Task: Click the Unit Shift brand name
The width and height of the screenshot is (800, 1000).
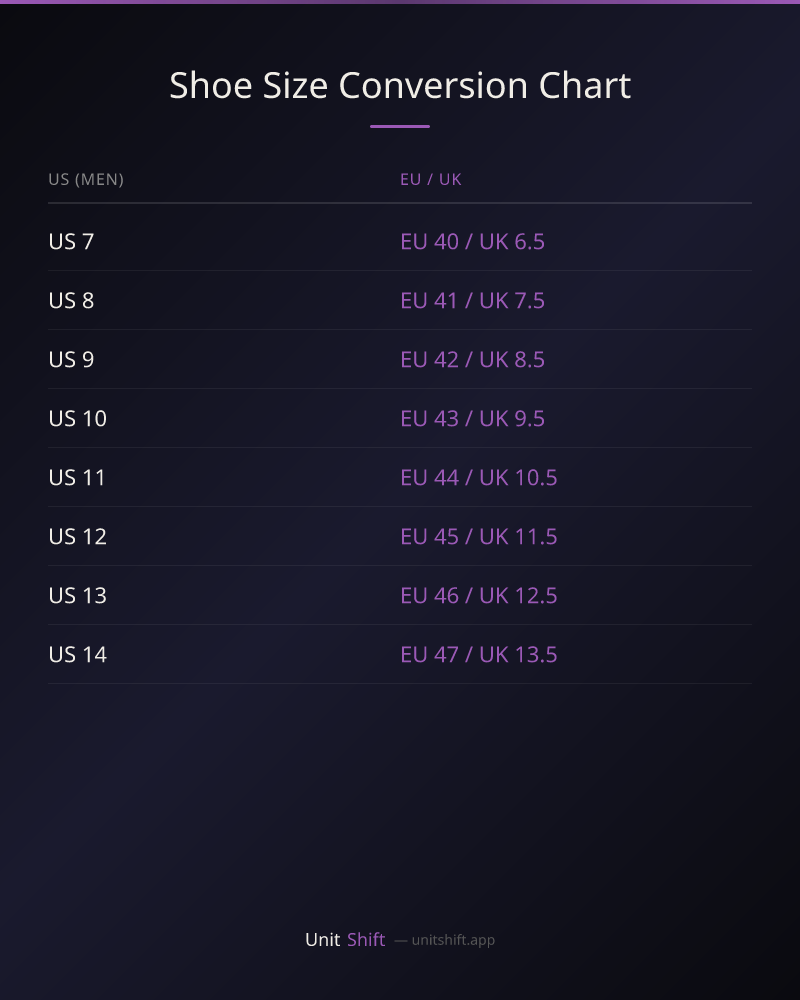Action: 345,939
